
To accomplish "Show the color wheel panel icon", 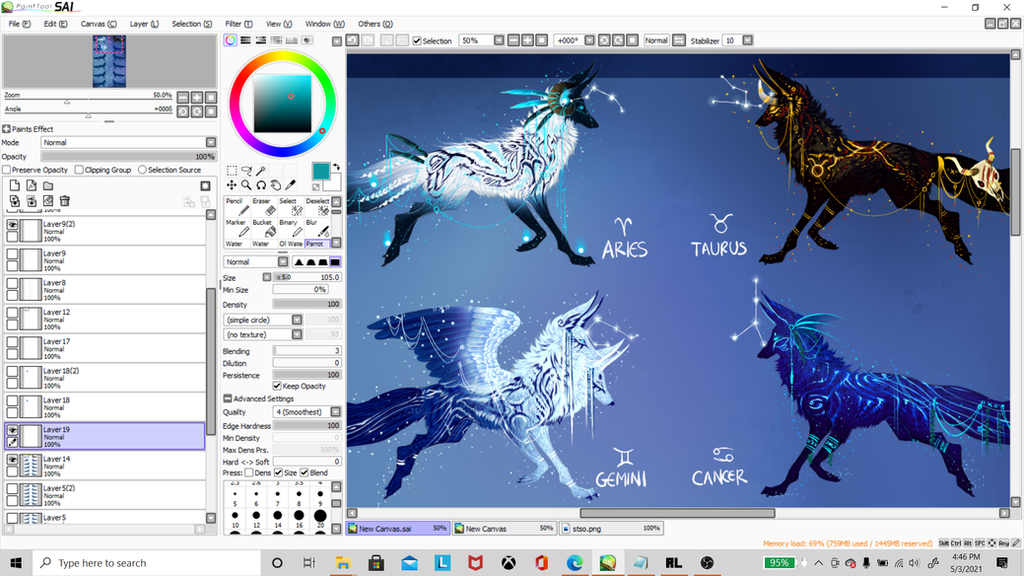I will (x=231, y=40).
